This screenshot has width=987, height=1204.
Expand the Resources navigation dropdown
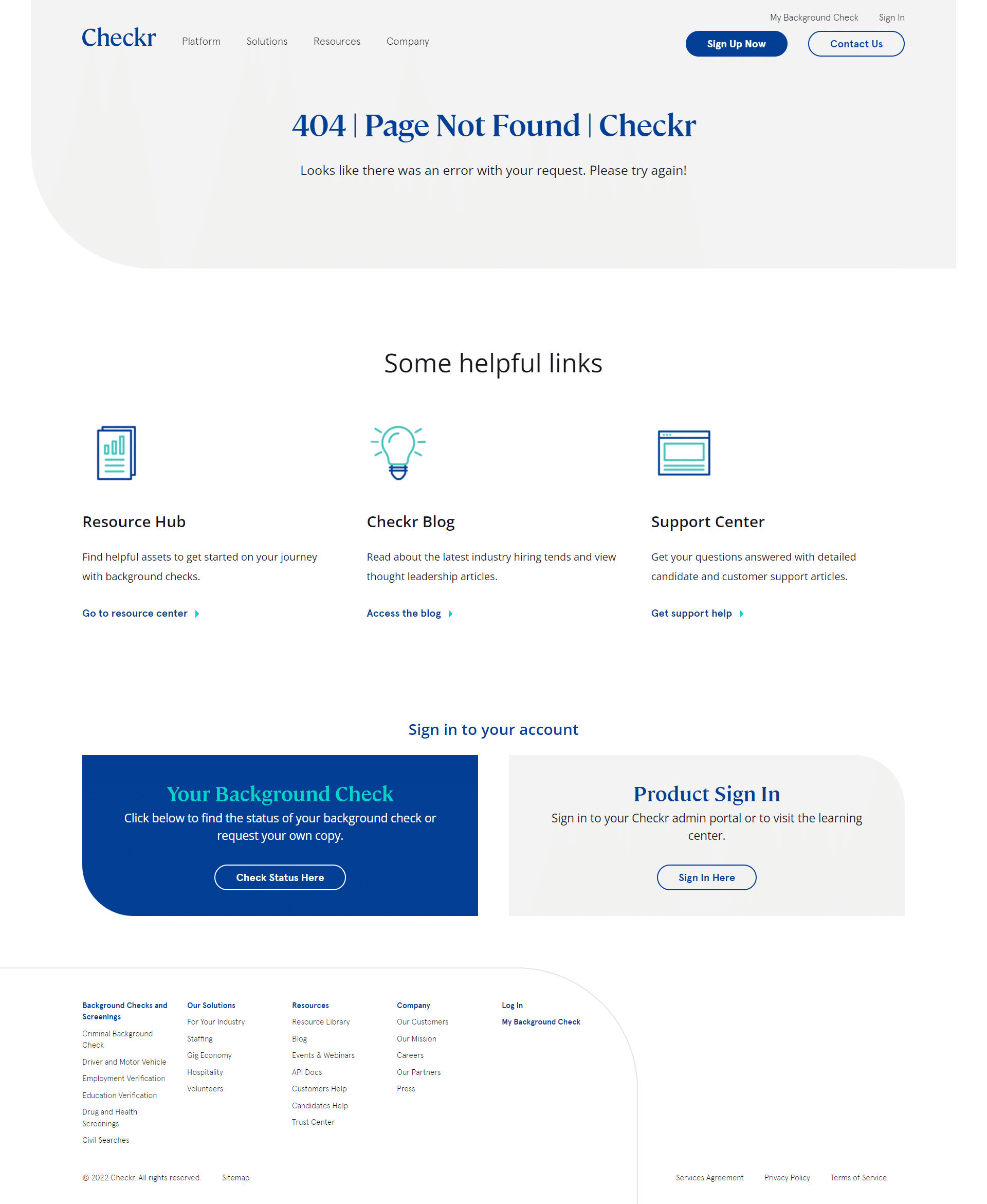(x=337, y=41)
